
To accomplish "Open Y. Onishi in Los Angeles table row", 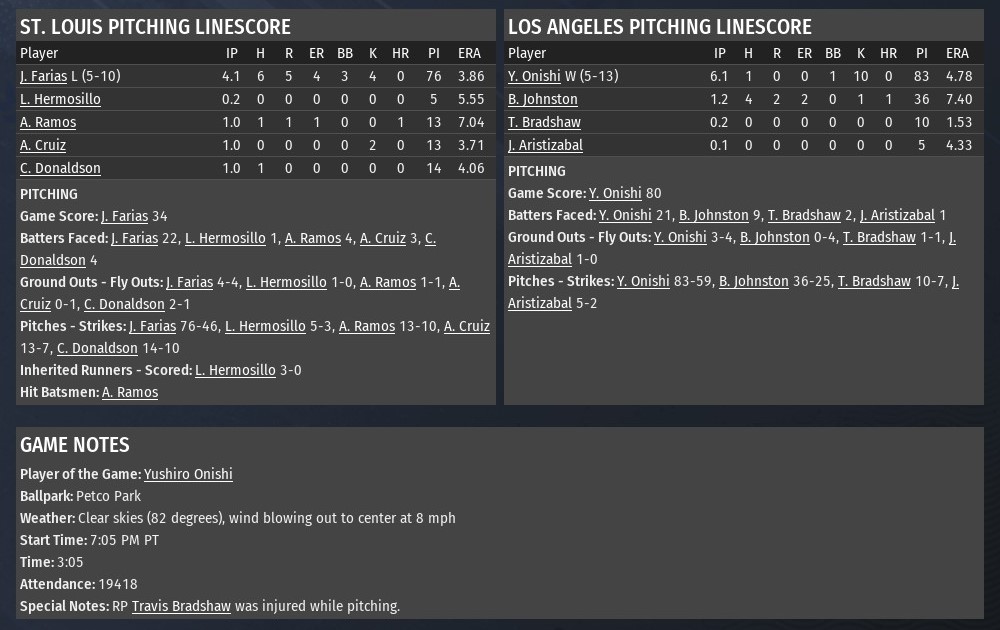I will click(534, 76).
